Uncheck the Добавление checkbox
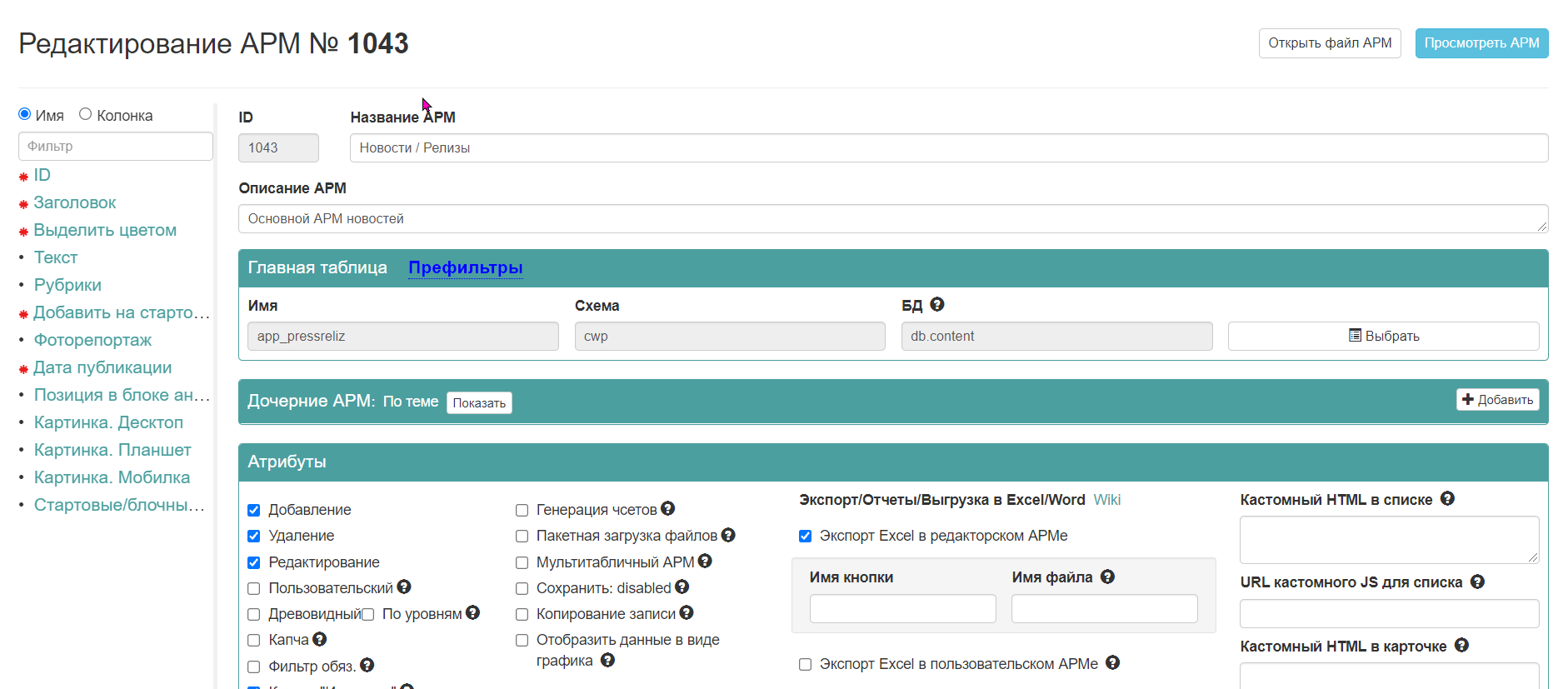 point(254,510)
